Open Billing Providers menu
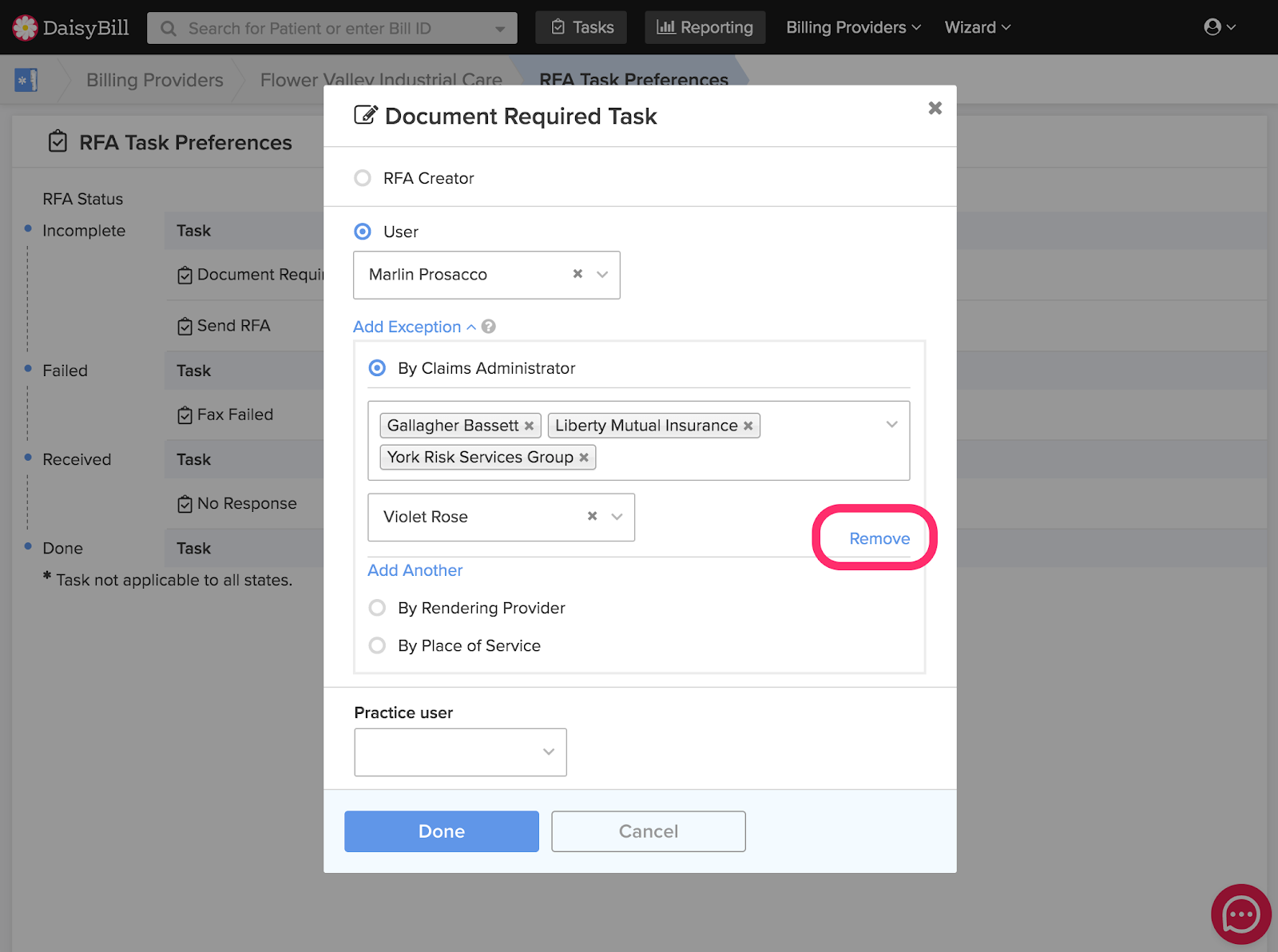The width and height of the screenshot is (1278, 952). (x=853, y=27)
